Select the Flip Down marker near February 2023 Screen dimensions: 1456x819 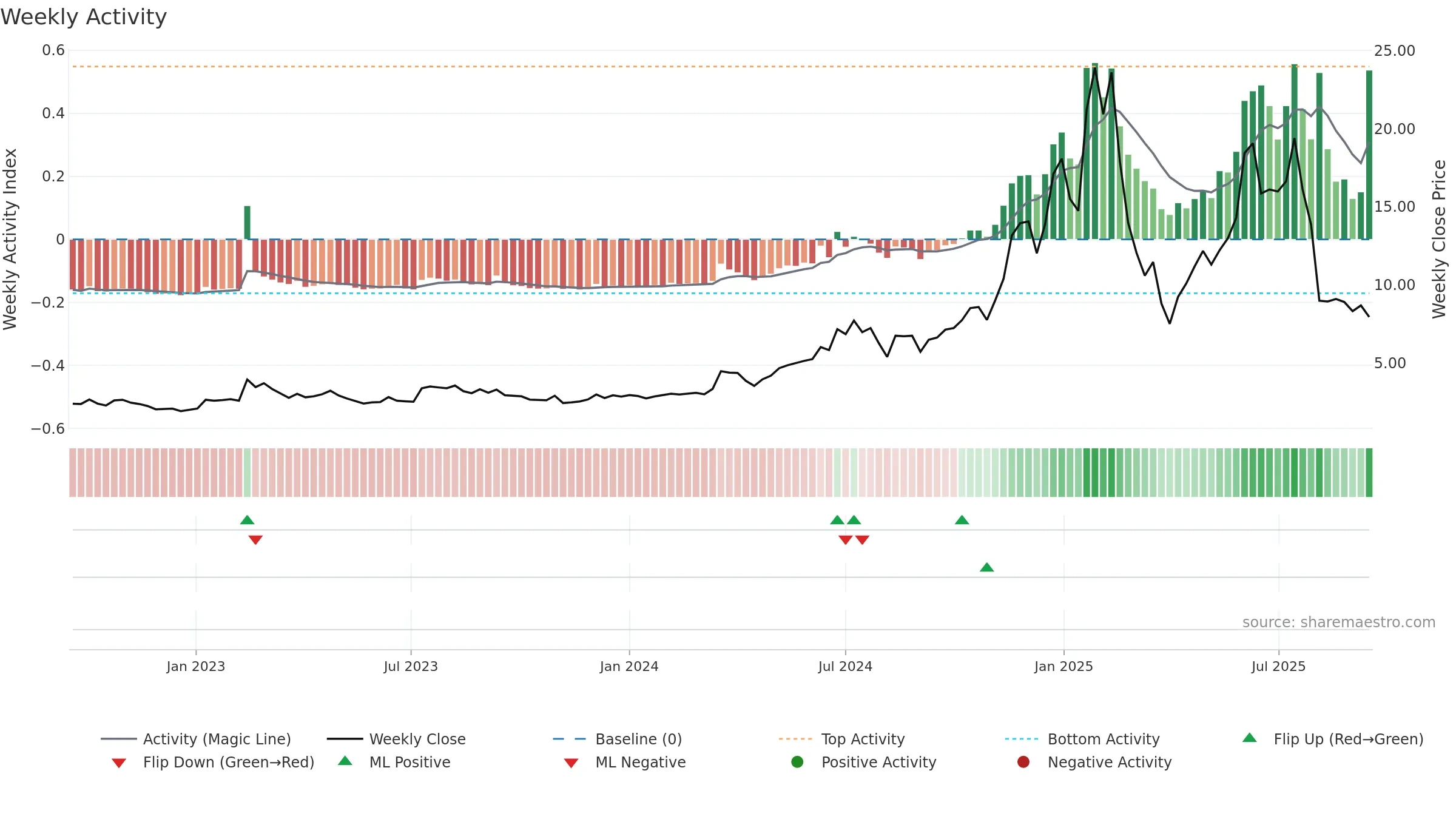(255, 540)
